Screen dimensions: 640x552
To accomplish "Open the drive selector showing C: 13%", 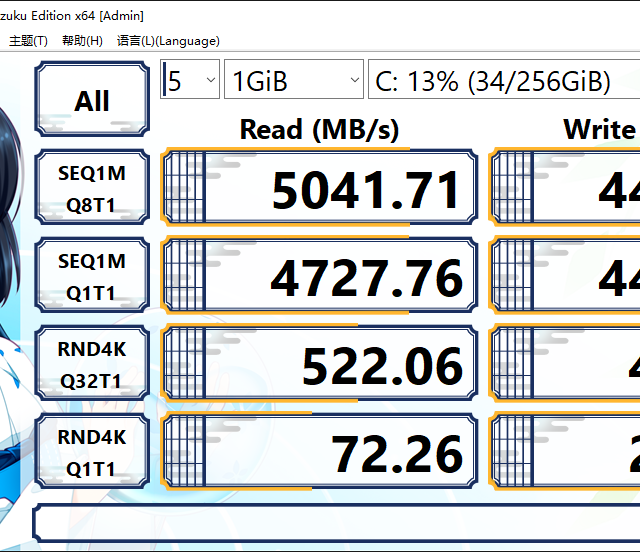I will coord(503,81).
